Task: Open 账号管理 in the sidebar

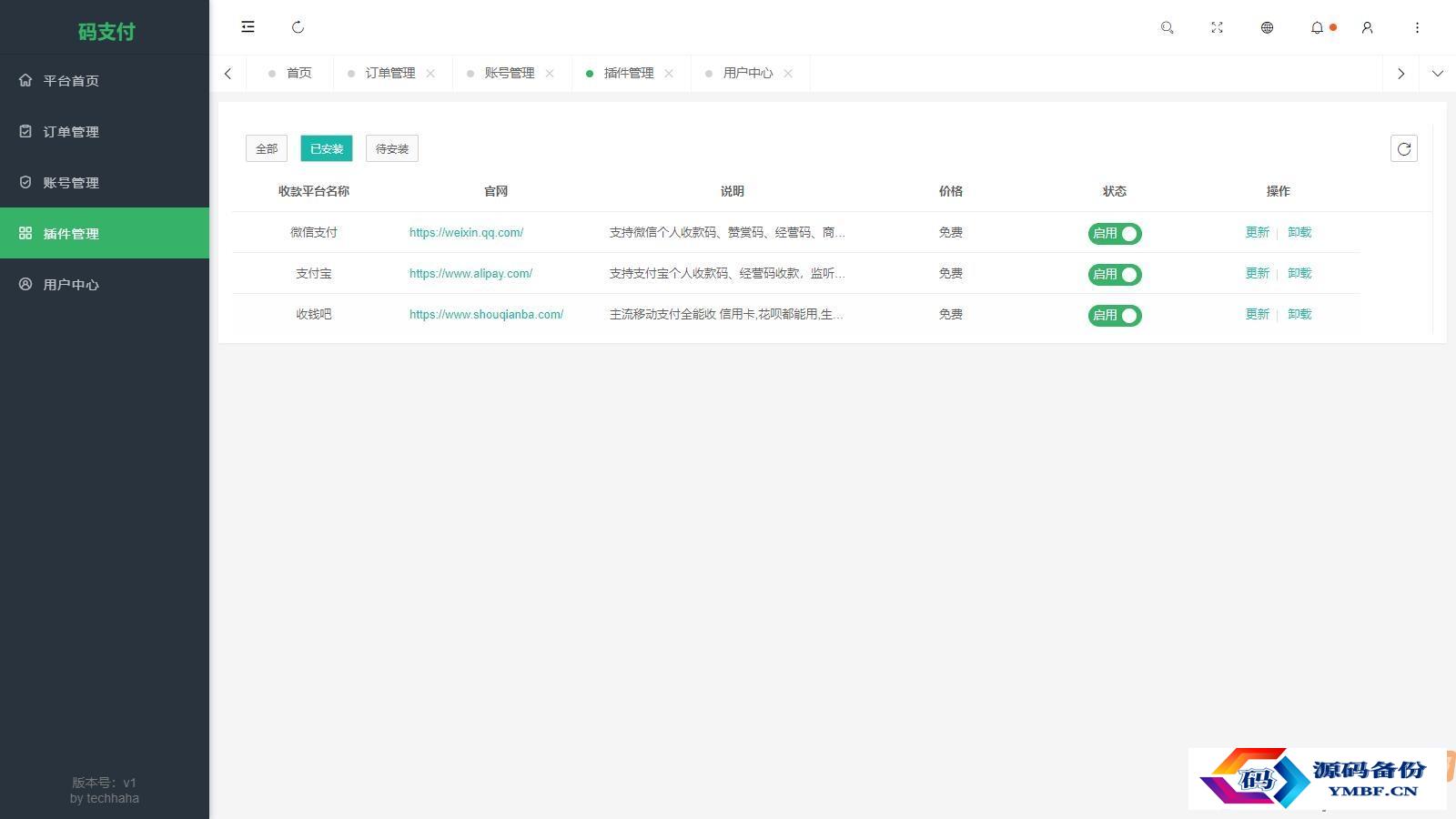Action: [x=105, y=182]
